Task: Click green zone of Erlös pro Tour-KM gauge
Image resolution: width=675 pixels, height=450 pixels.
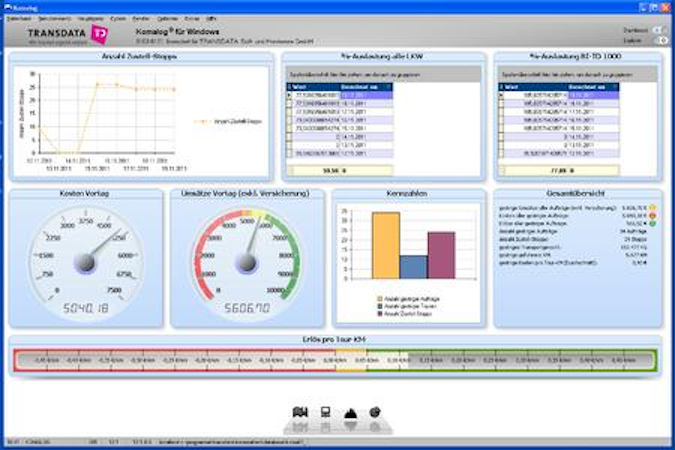Action: click(x=512, y=360)
